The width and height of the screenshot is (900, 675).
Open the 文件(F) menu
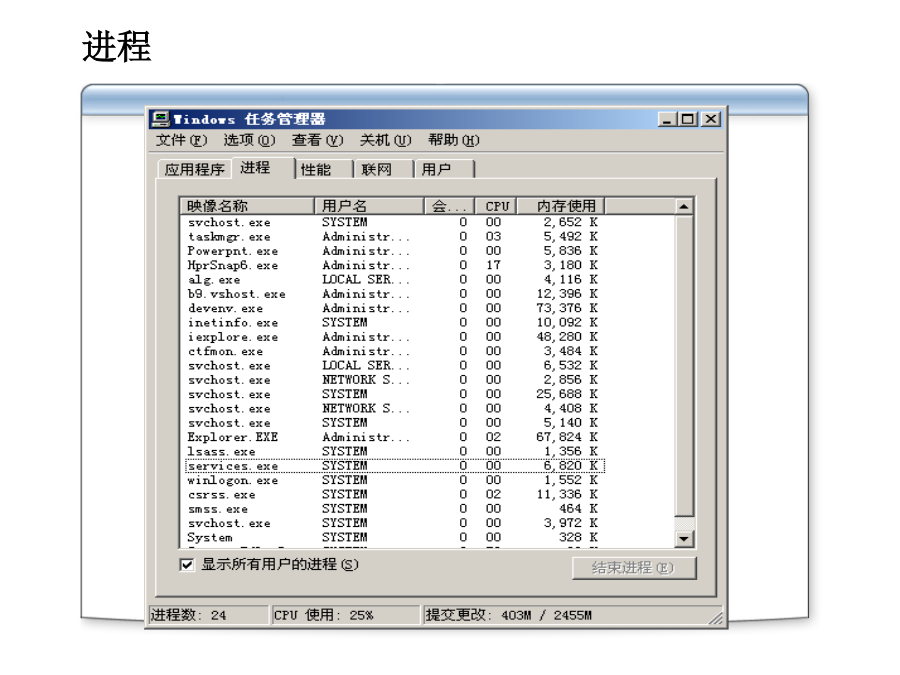pyautogui.click(x=181, y=140)
